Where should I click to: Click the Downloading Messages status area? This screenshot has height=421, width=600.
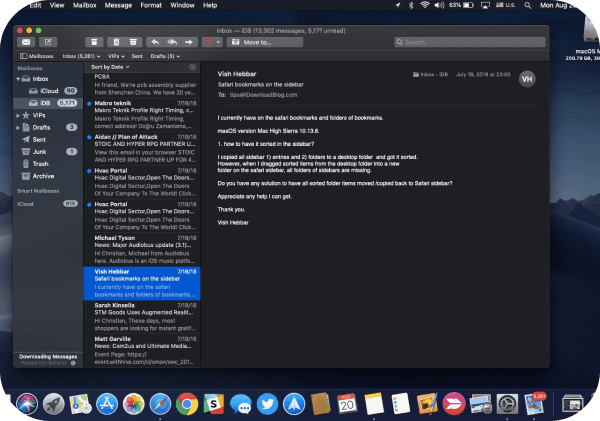48,359
